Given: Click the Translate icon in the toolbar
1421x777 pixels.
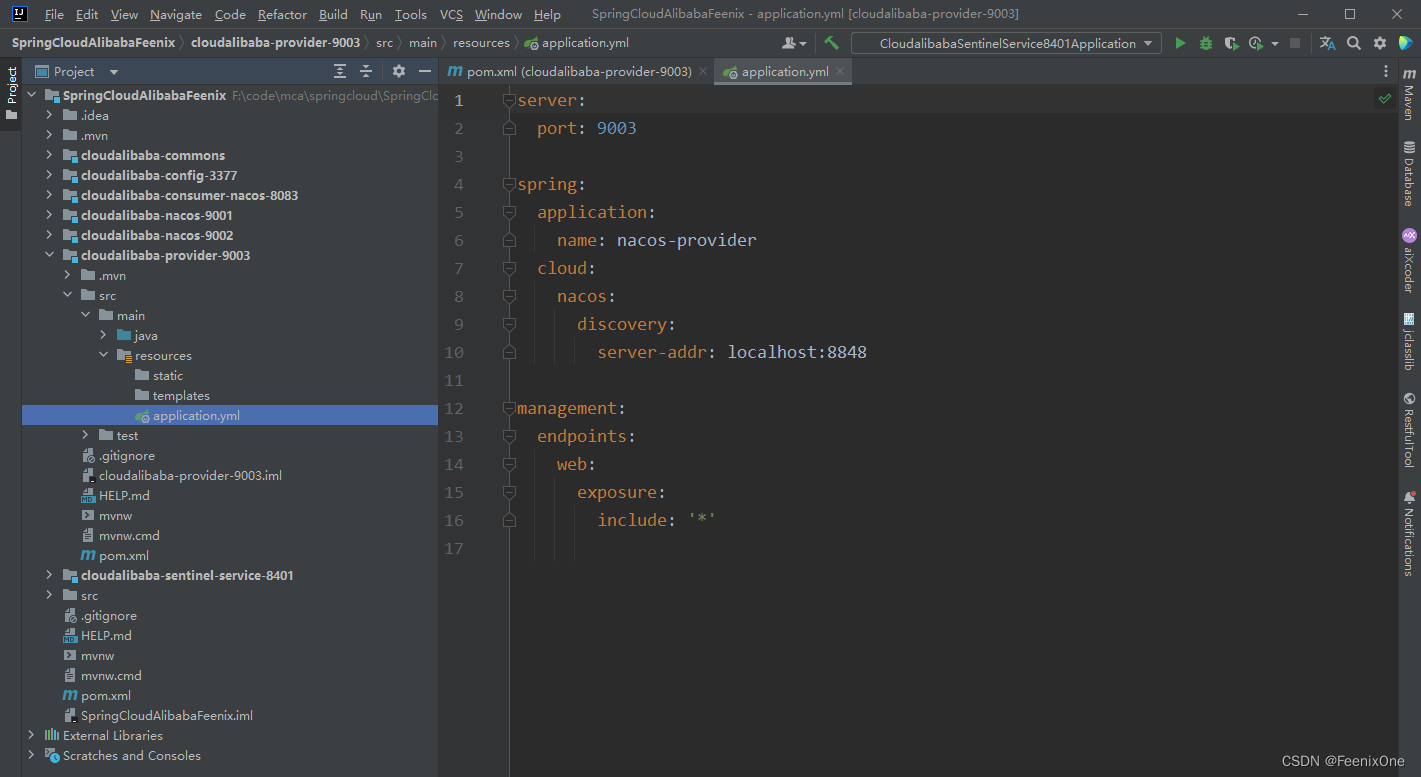Looking at the screenshot, I should (x=1327, y=43).
